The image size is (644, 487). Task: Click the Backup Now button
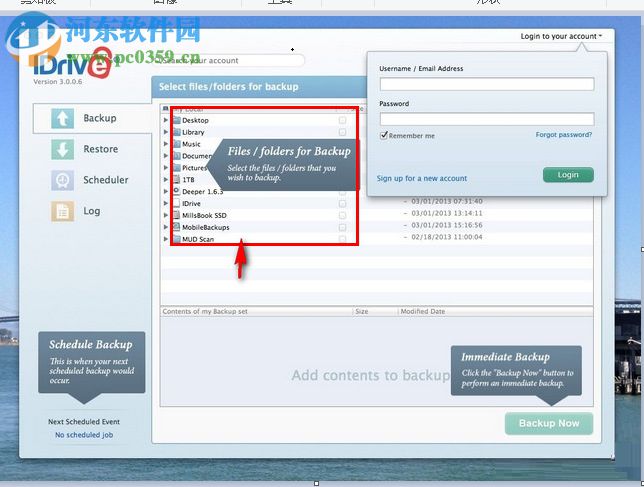click(549, 423)
